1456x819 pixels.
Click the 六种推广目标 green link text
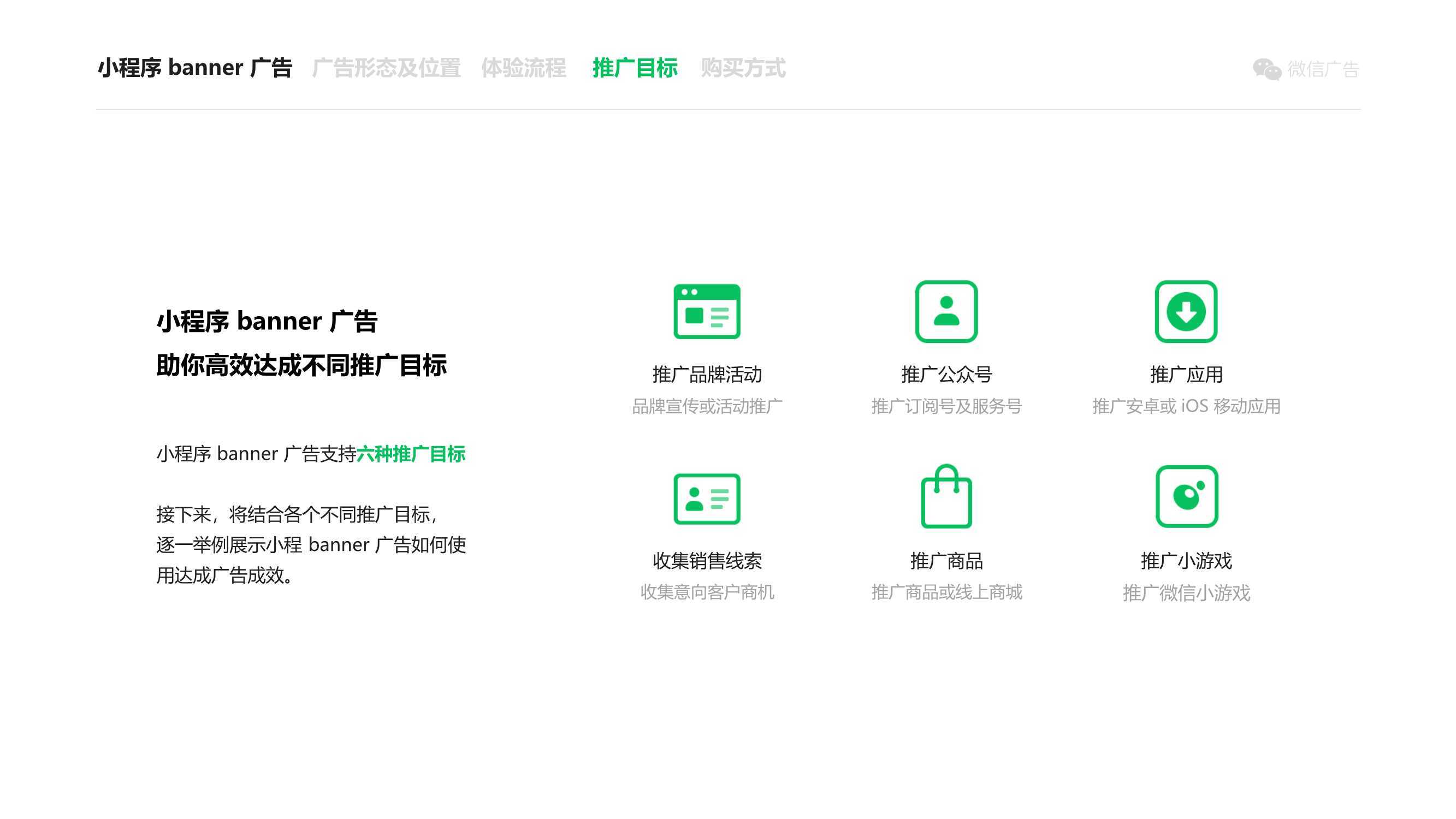(411, 454)
